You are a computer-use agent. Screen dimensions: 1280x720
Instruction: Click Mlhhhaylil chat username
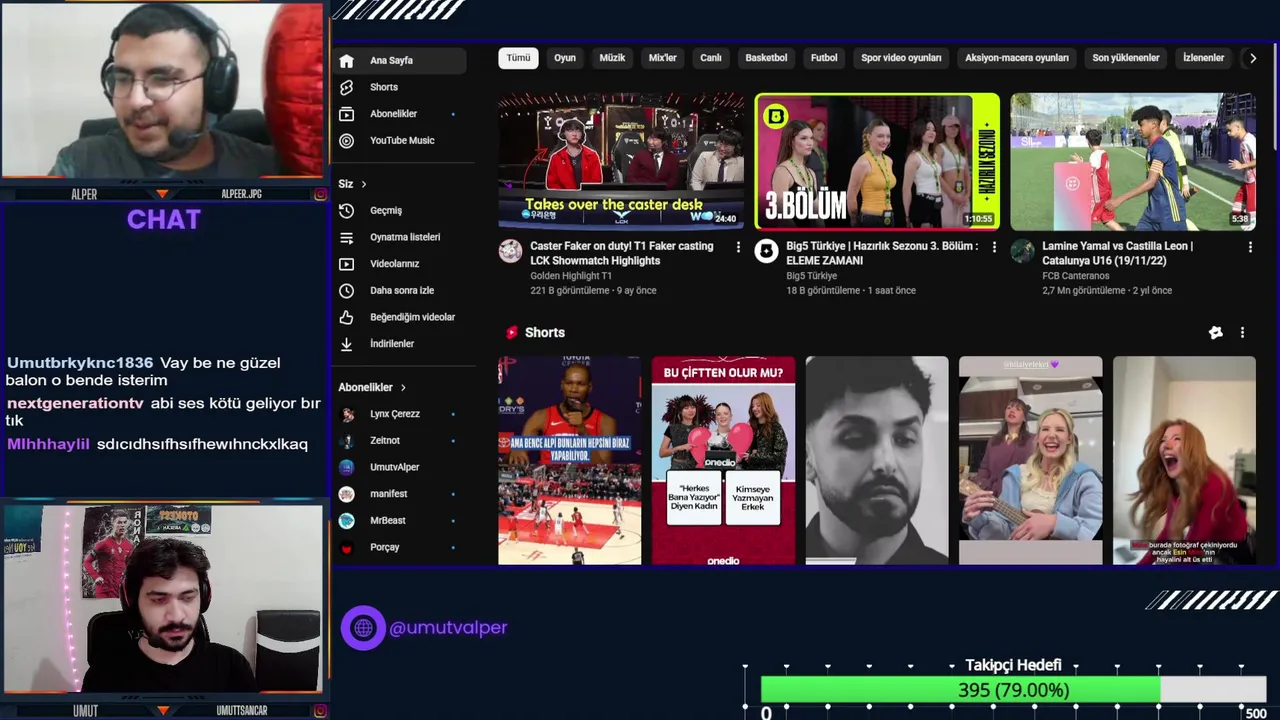48,444
